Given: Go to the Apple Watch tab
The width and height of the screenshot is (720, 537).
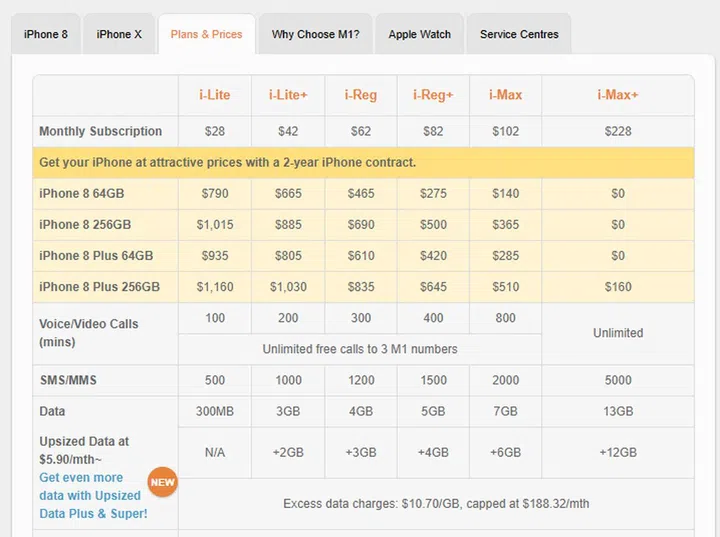Looking at the screenshot, I should coord(419,34).
